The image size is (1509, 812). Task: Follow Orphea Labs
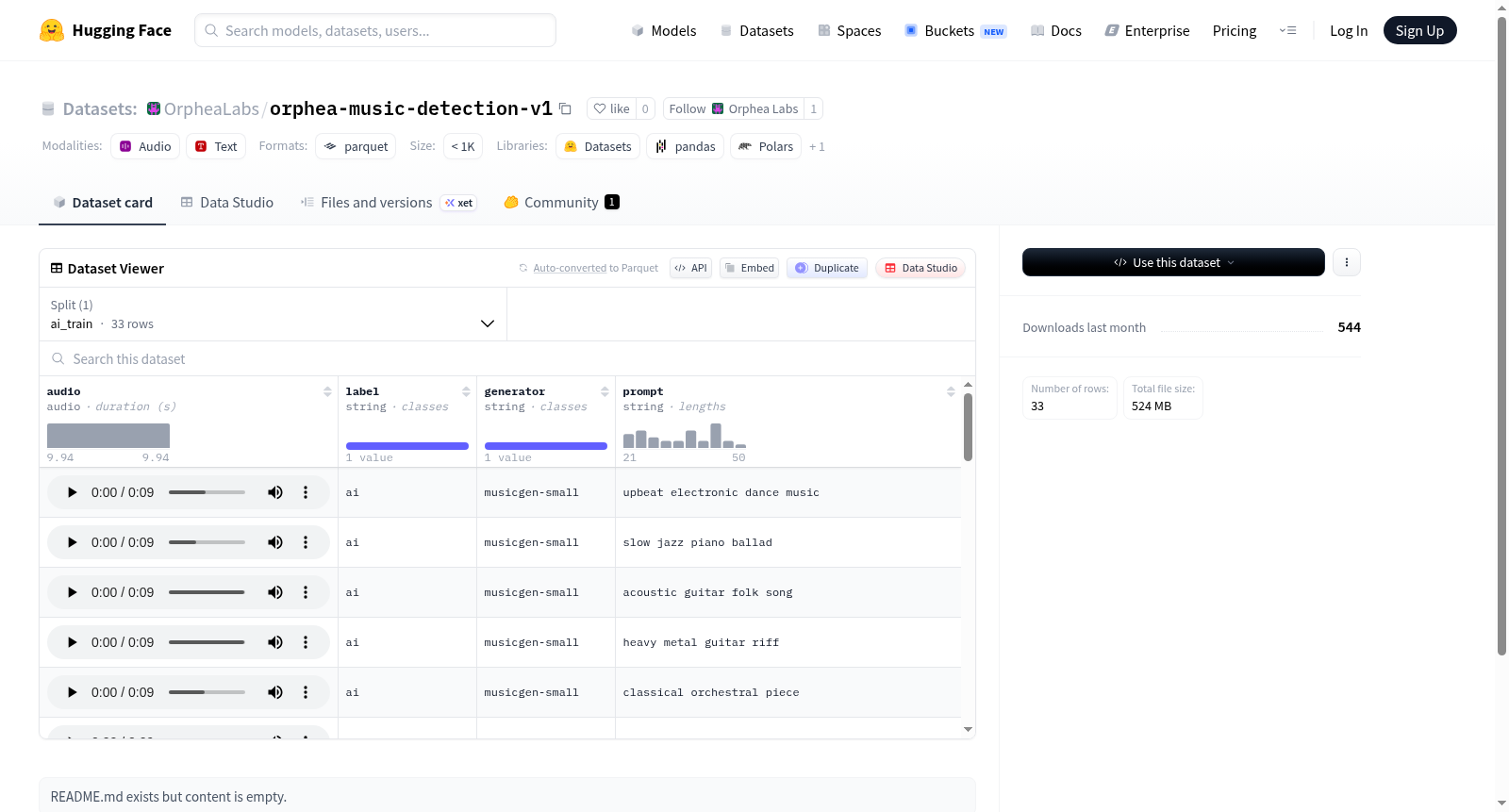(x=733, y=108)
